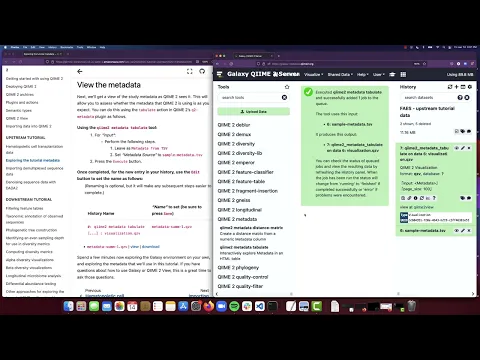
Task: Open the History options gear icon
Action: (470, 87)
